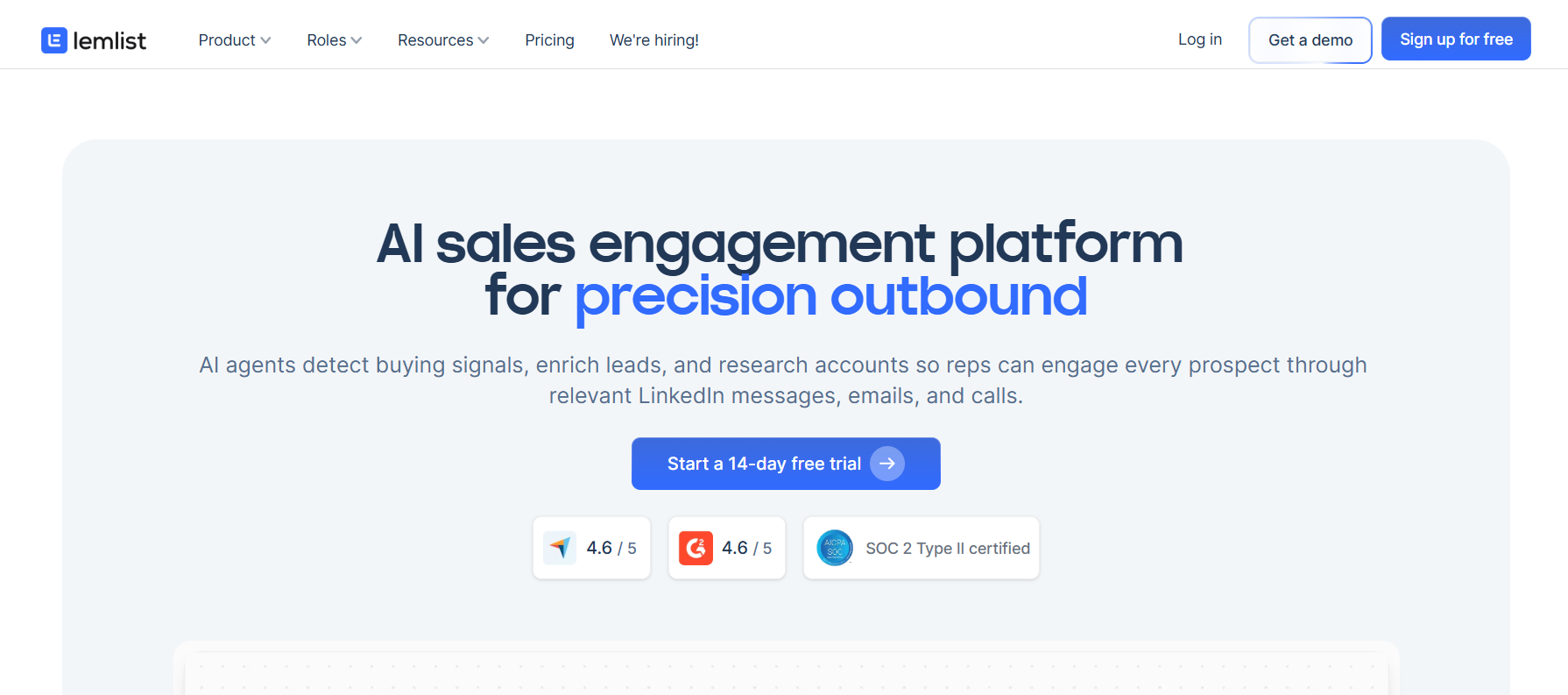Click the lemlist logo icon
This screenshot has width=1568, height=695.
[x=53, y=40]
